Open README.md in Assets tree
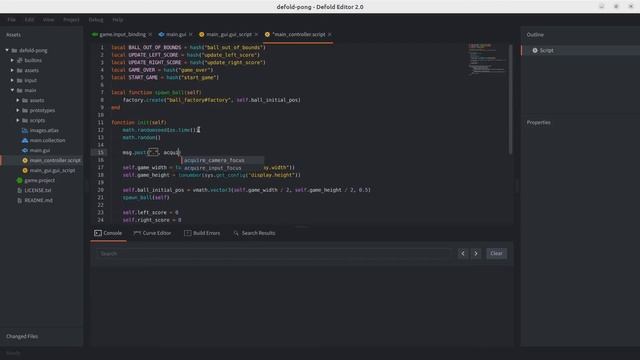 39,200
